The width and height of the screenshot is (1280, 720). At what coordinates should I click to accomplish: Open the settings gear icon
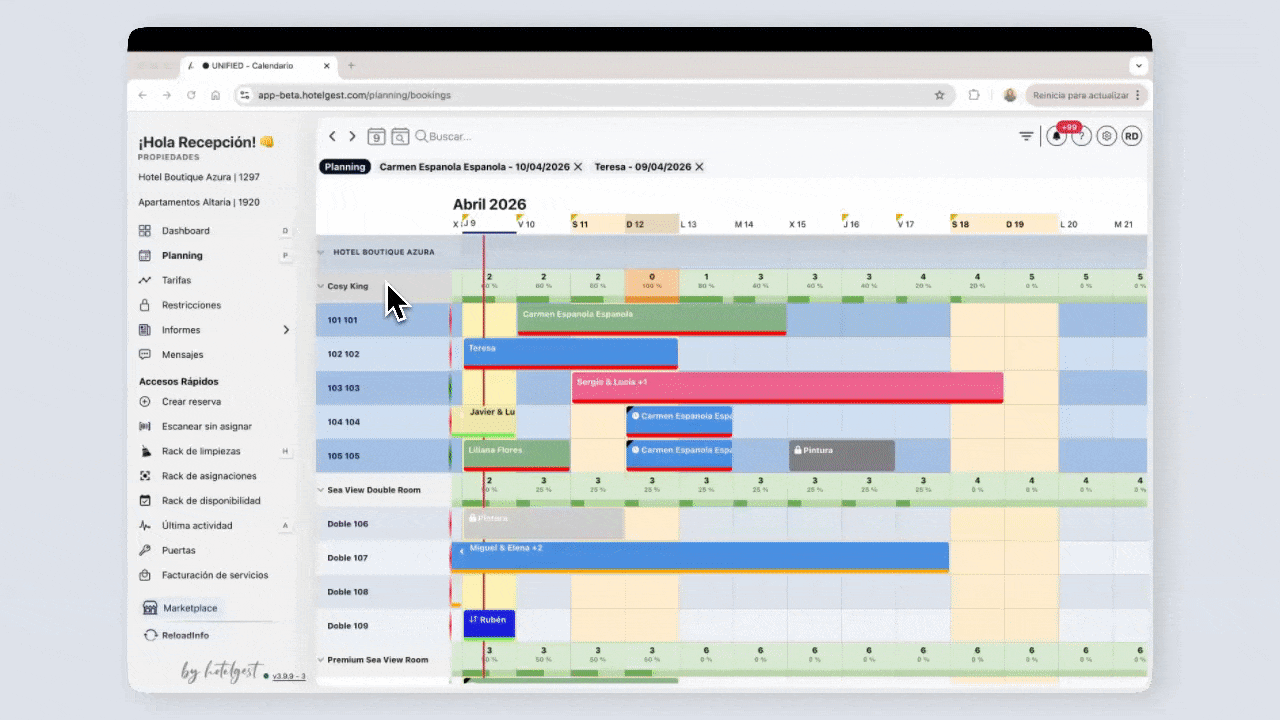1106,136
